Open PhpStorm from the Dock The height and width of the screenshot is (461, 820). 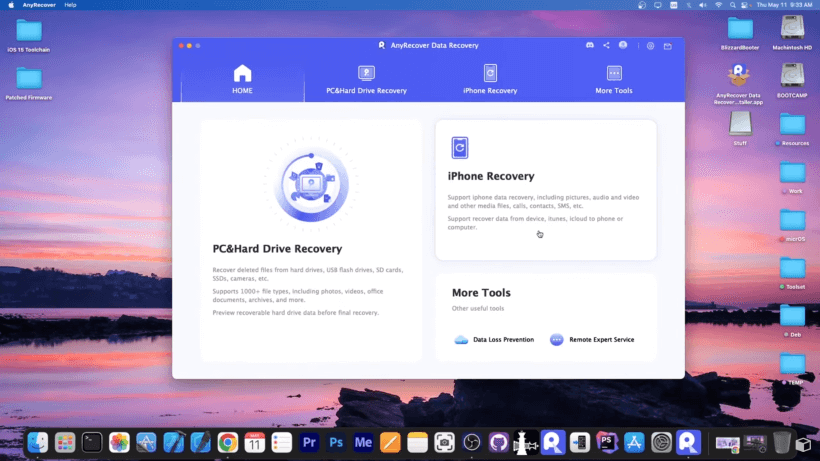click(x=607, y=443)
